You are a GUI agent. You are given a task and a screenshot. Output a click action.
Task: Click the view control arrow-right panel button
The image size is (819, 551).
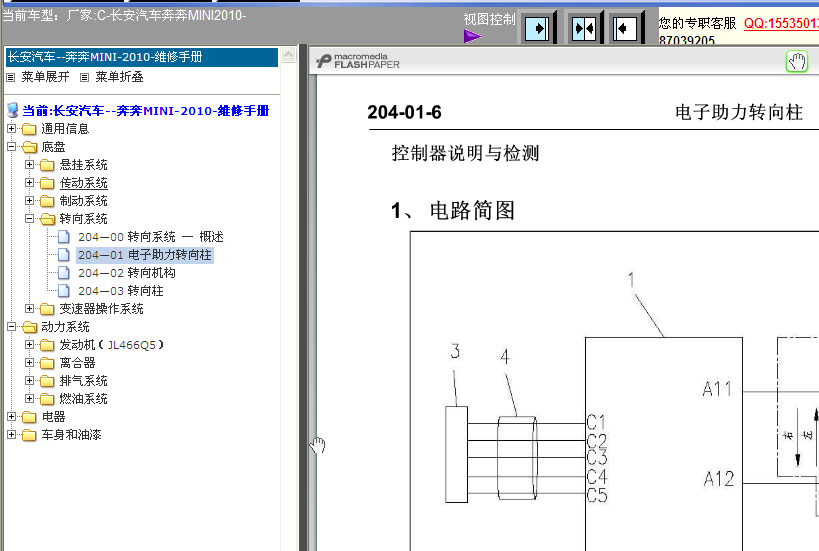point(536,28)
